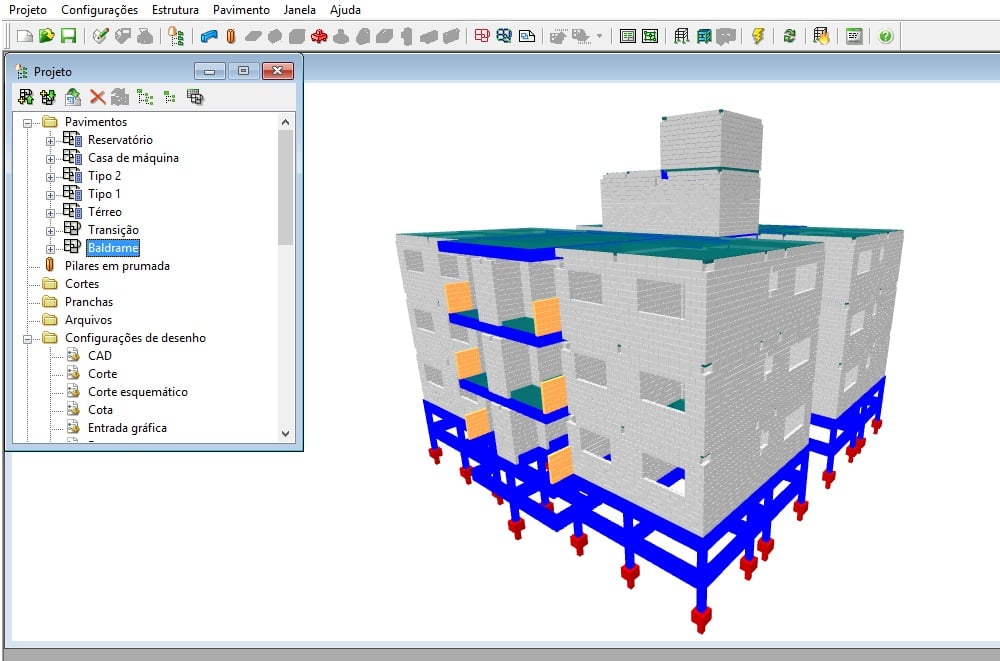Viewport: 1000px width, 661px height.
Task: Click the red ladybug-shaped toolbar icon
Action: coord(319,36)
